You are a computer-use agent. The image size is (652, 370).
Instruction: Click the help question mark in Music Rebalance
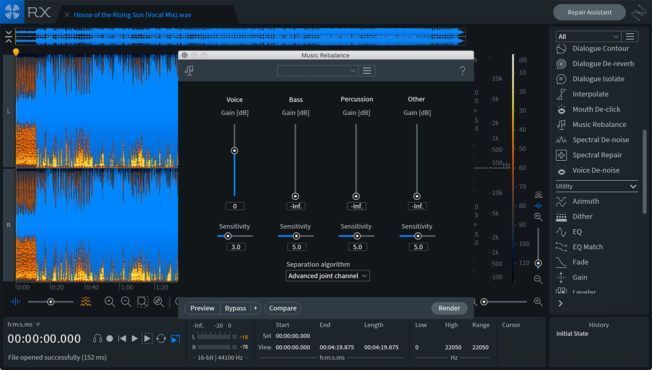(x=462, y=71)
